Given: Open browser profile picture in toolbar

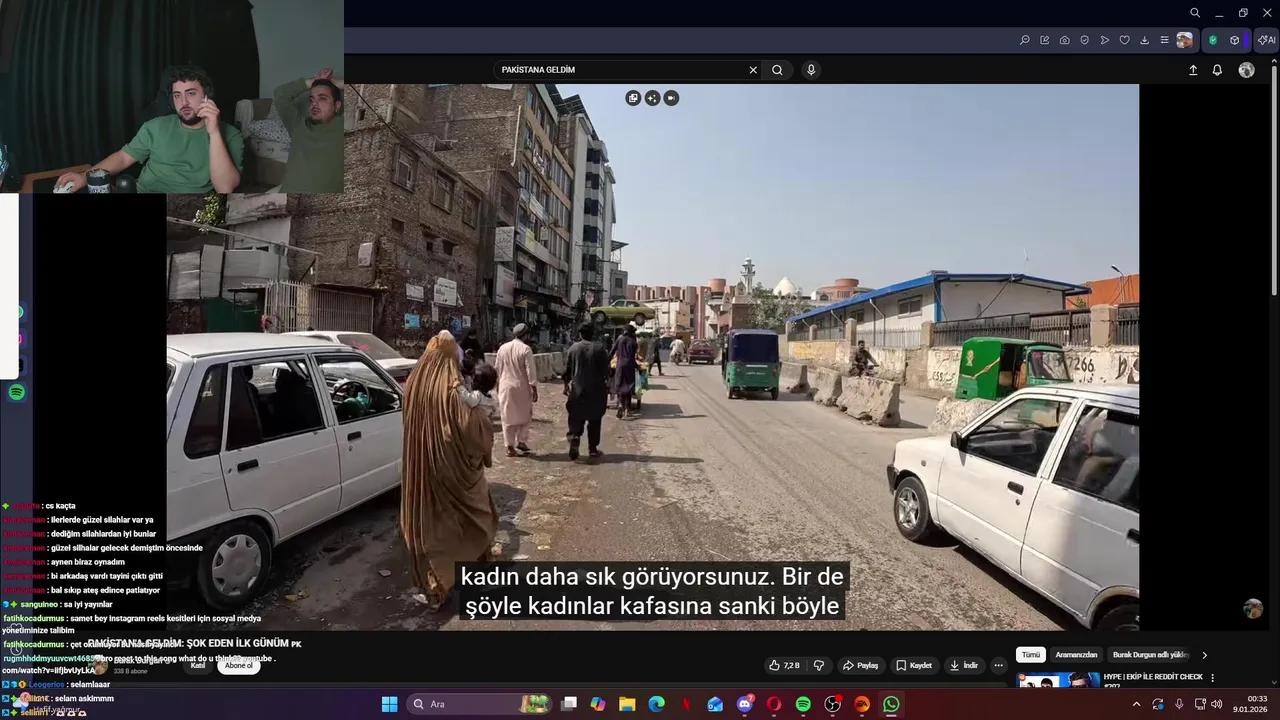Looking at the screenshot, I should click(1184, 40).
